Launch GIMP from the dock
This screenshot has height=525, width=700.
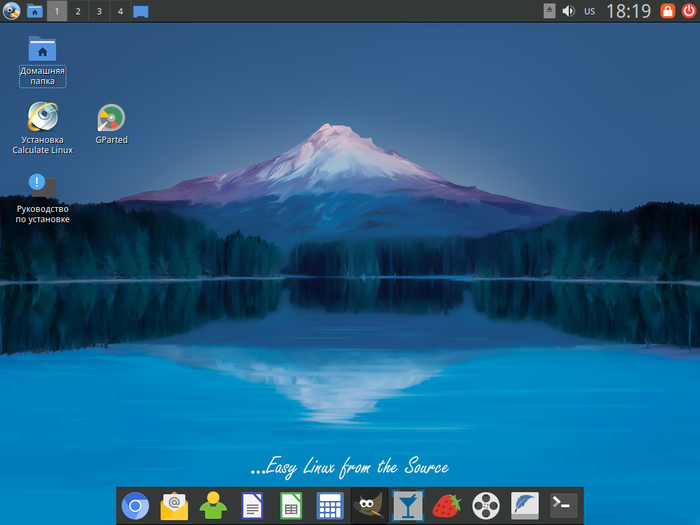(x=369, y=506)
